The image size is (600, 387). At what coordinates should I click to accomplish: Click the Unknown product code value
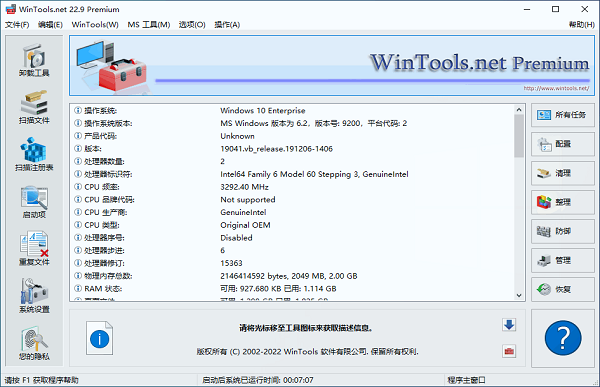coord(237,136)
